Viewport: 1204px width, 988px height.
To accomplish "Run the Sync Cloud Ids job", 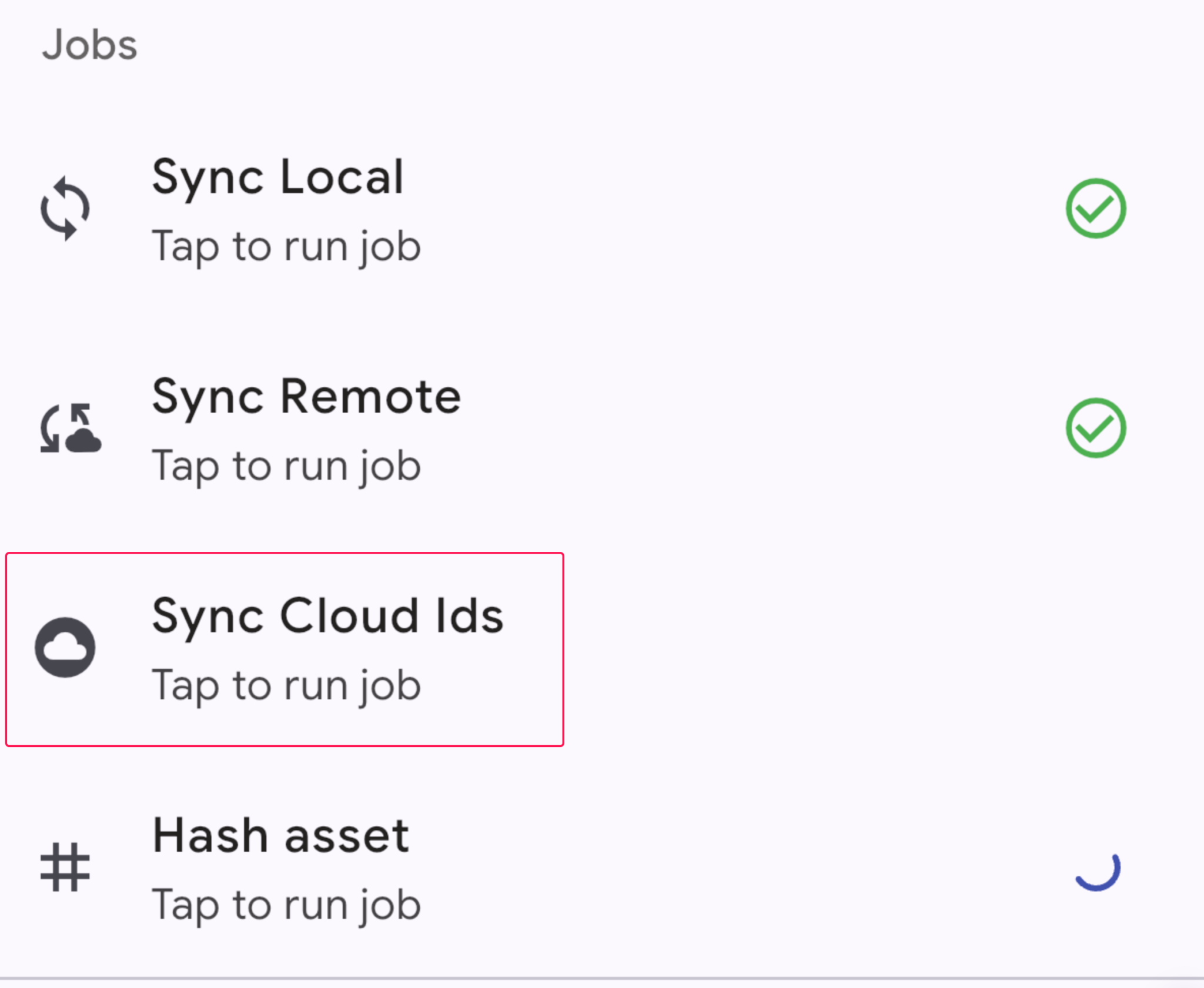I will coord(588,649).
